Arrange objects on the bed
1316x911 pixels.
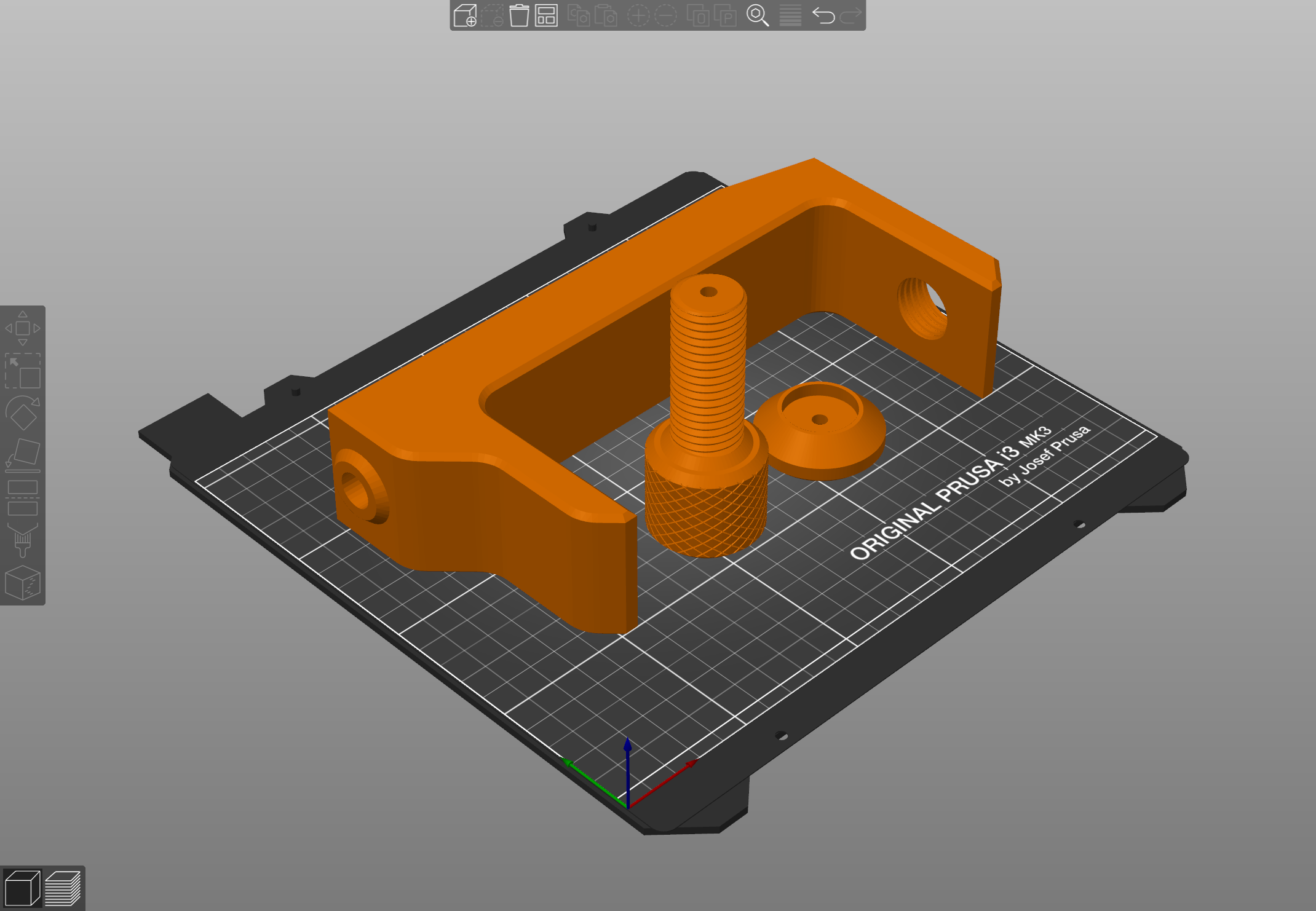coord(546,15)
